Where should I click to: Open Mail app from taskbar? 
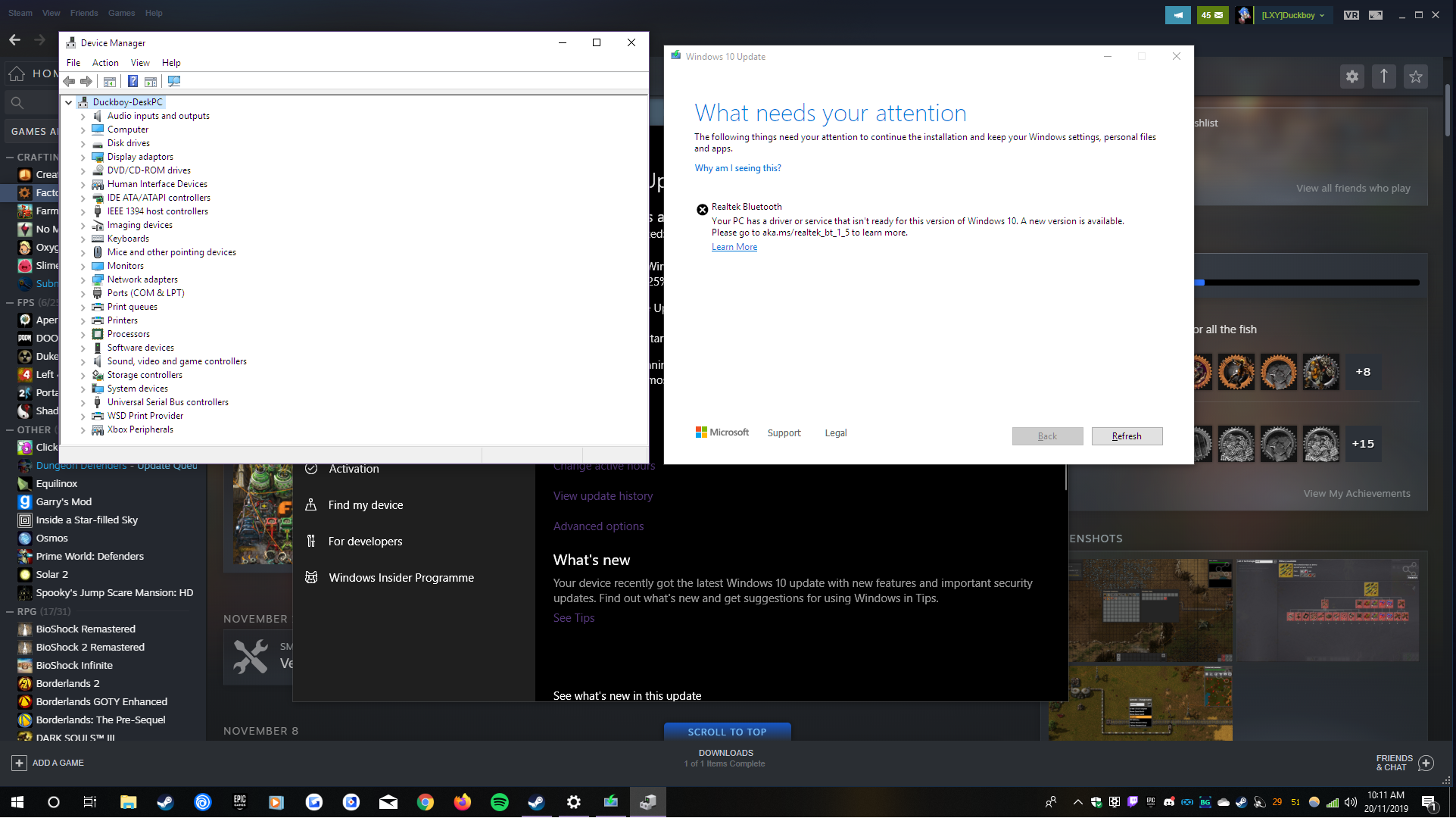[x=388, y=802]
